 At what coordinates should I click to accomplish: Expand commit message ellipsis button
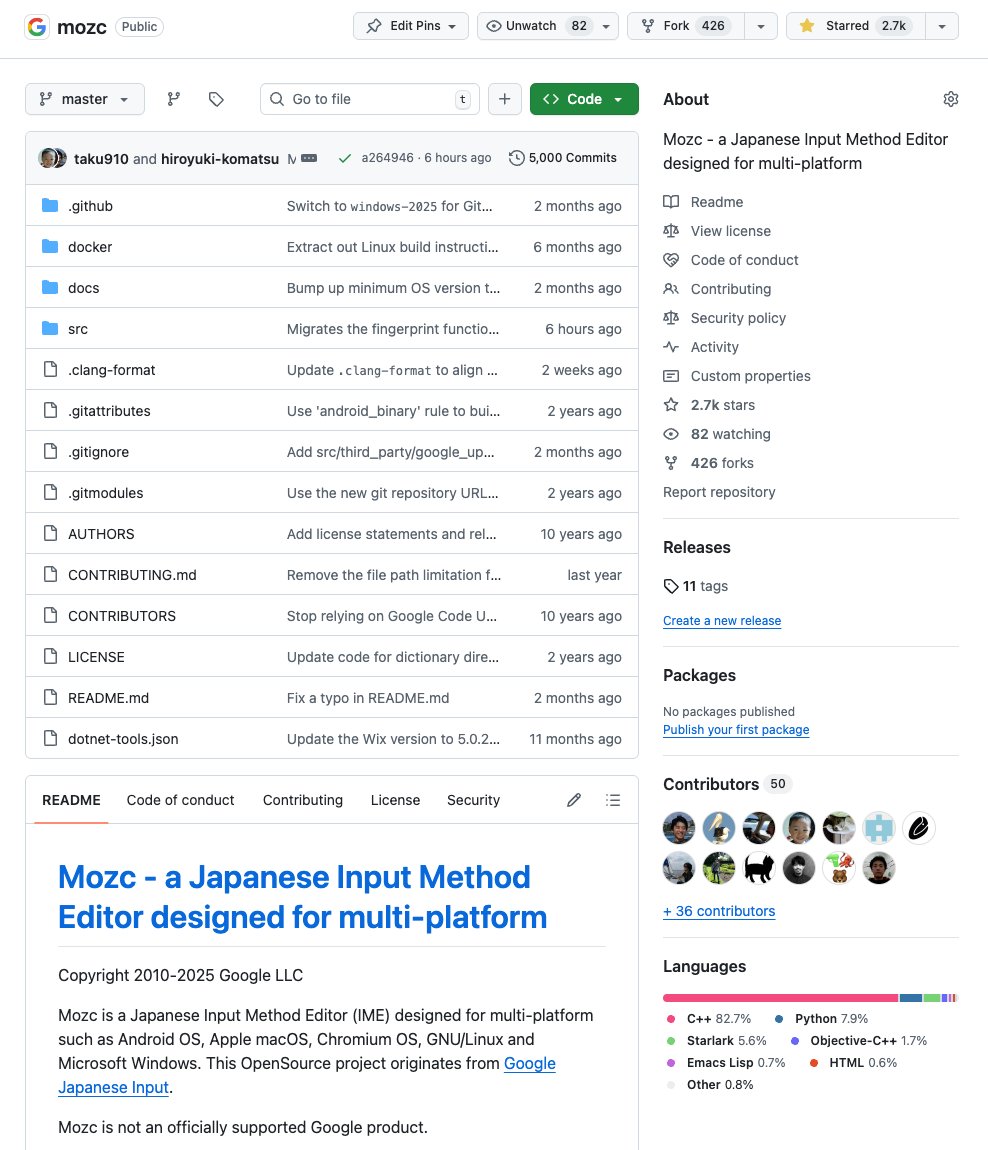310,158
